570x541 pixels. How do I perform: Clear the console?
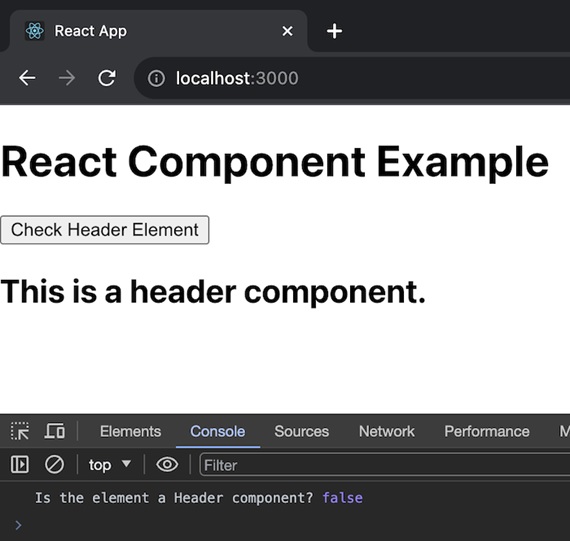click(x=54, y=464)
